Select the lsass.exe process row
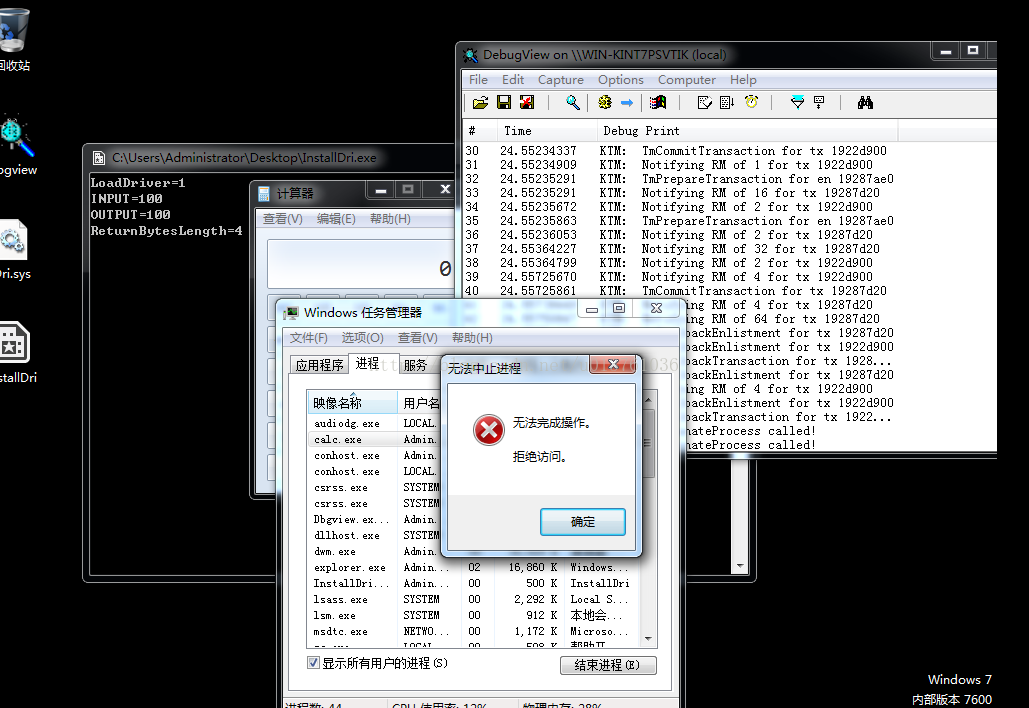This screenshot has height=708, width=1029. point(472,599)
